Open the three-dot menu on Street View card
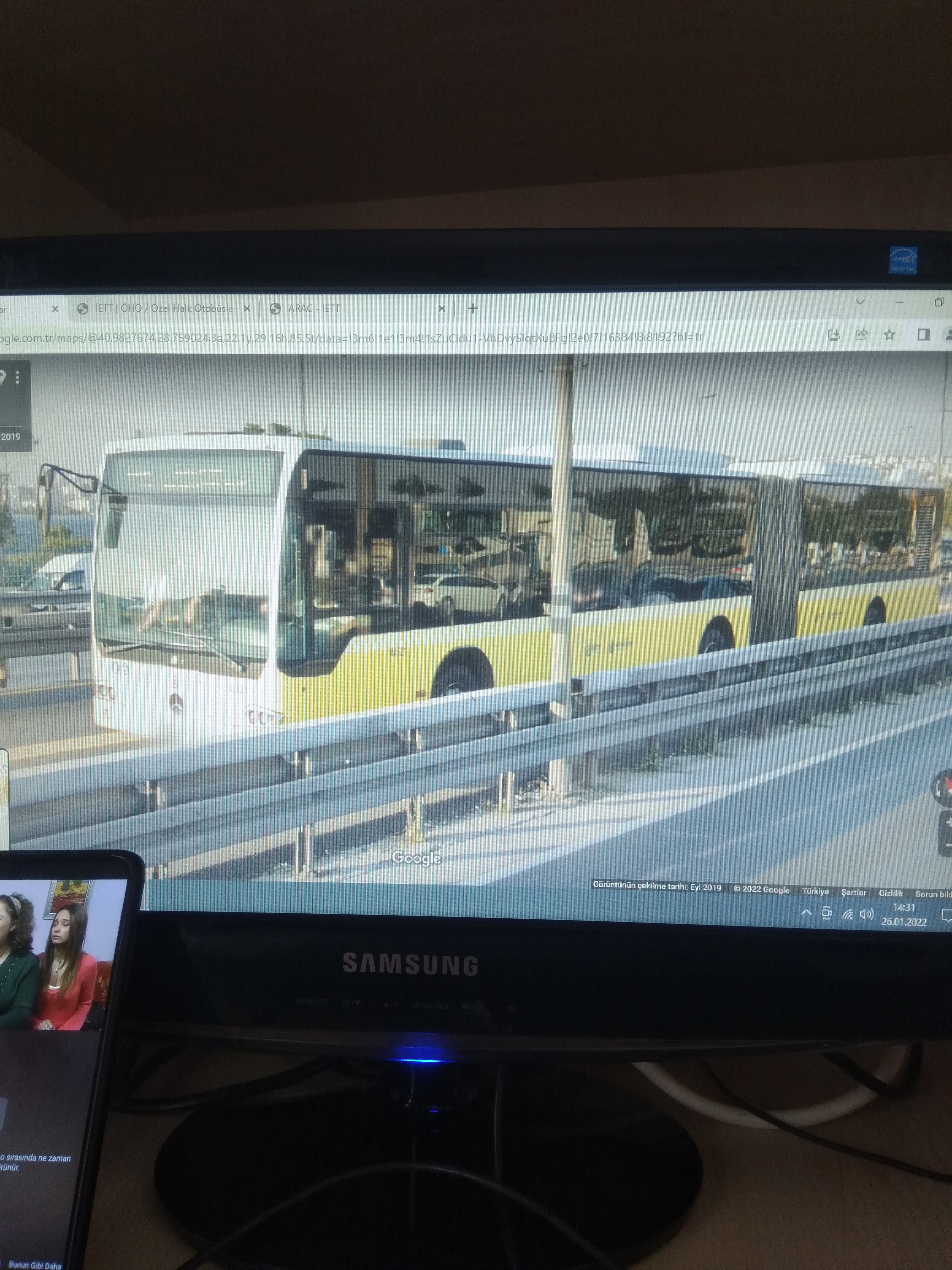Viewport: 952px width, 1270px height. point(18,377)
